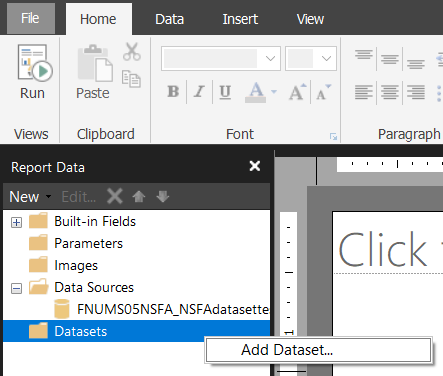
Task: Click the Delete X icon in Report Data toolbar
Action: pos(115,196)
